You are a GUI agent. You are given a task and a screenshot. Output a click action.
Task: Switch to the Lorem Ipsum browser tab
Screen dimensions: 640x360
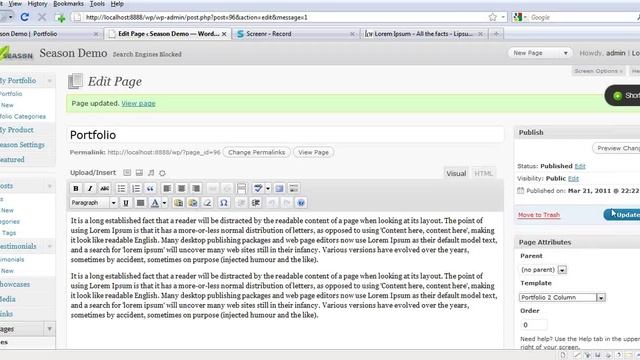point(424,34)
